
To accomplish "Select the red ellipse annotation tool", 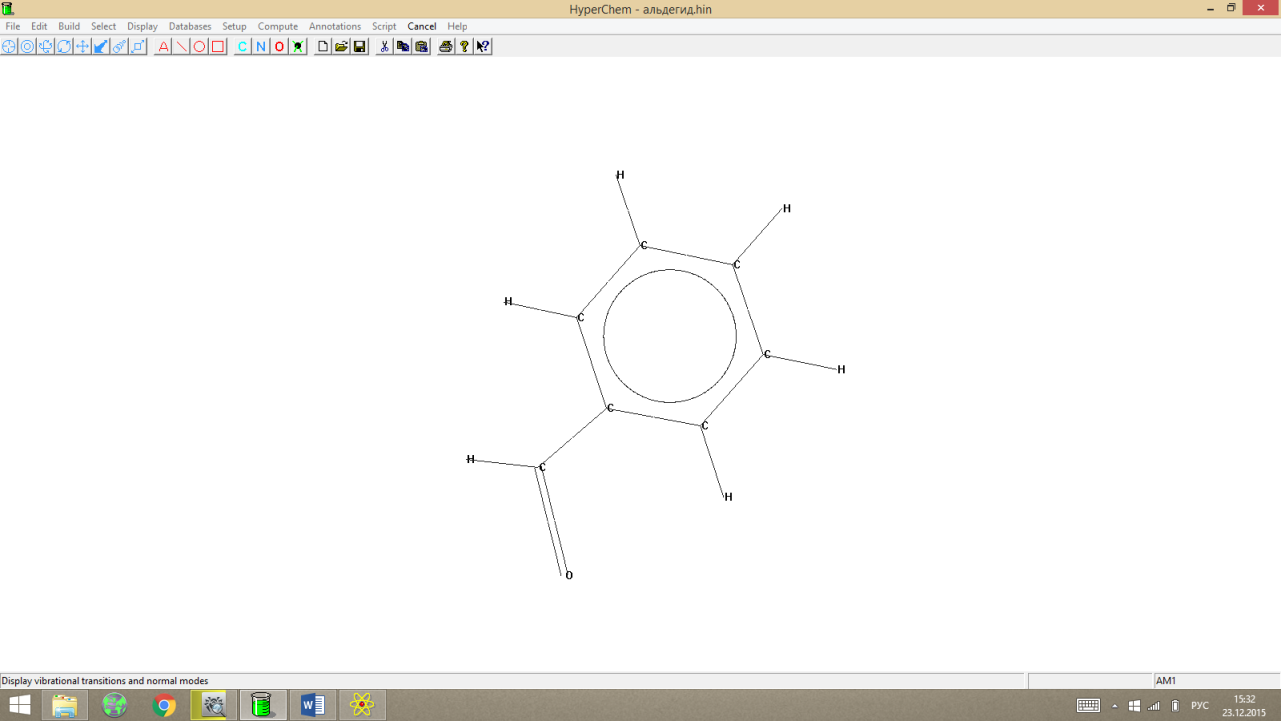I will (200, 46).
